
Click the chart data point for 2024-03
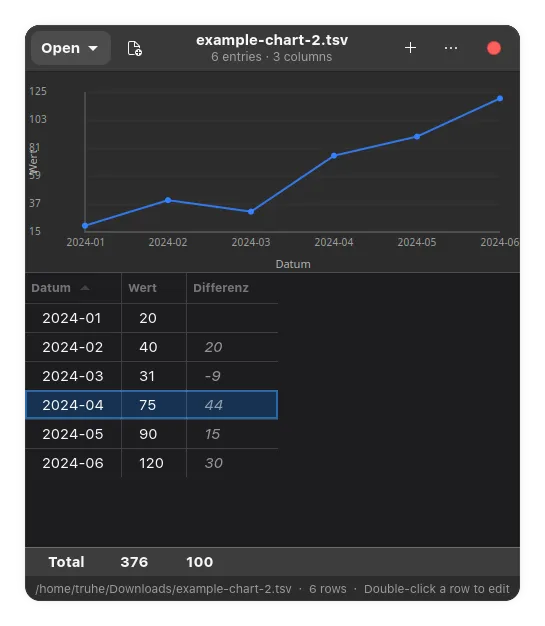(251, 212)
